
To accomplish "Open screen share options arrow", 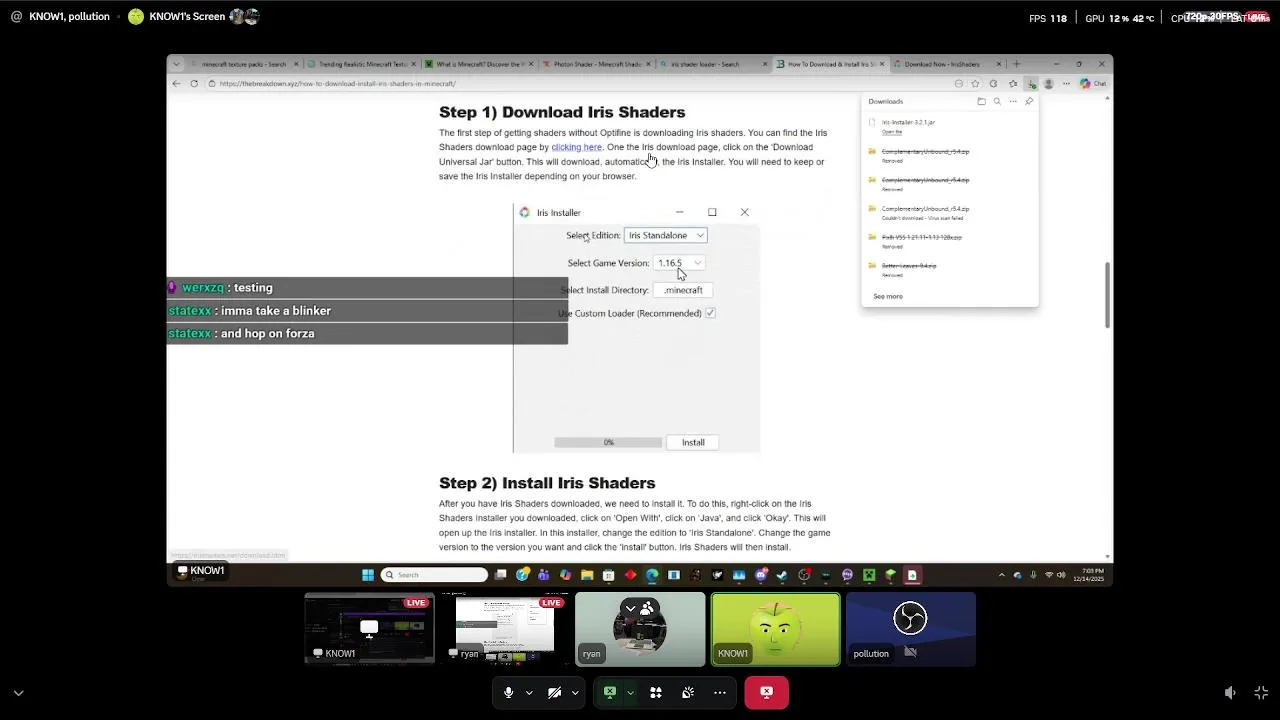I will point(630,693).
